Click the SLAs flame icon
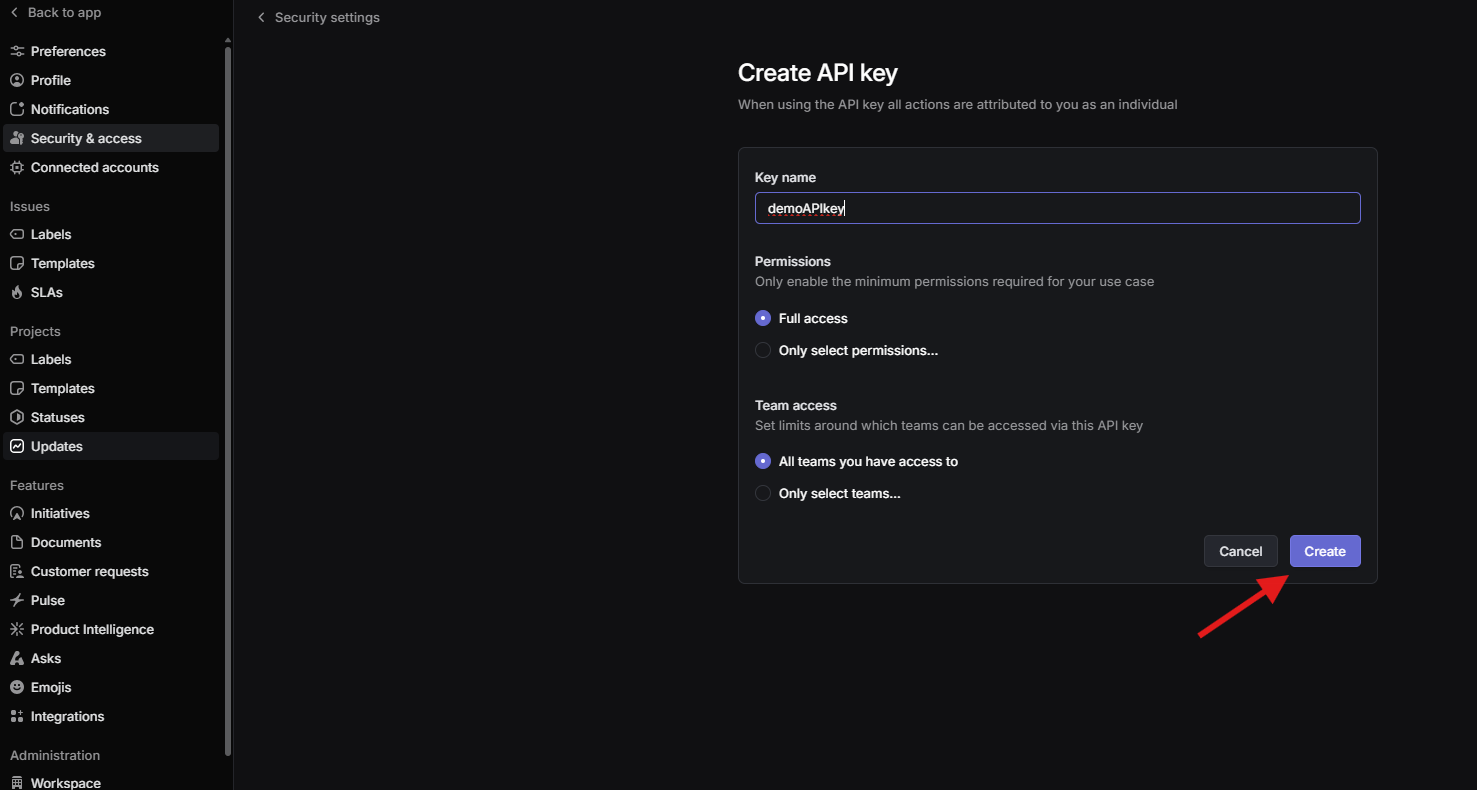 point(16,292)
